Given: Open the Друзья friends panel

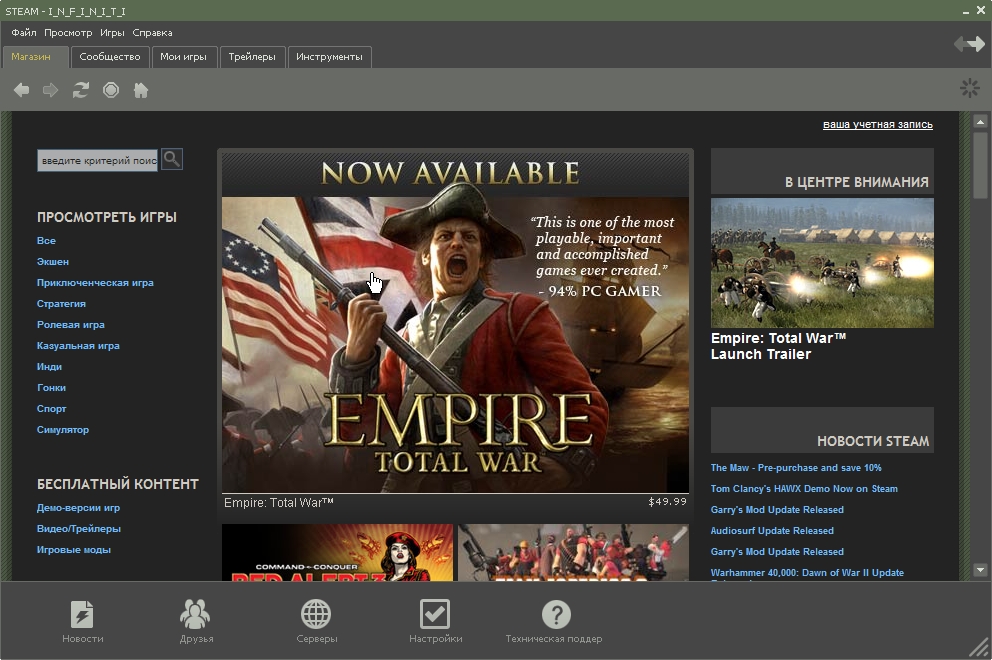Looking at the screenshot, I should click(196, 621).
